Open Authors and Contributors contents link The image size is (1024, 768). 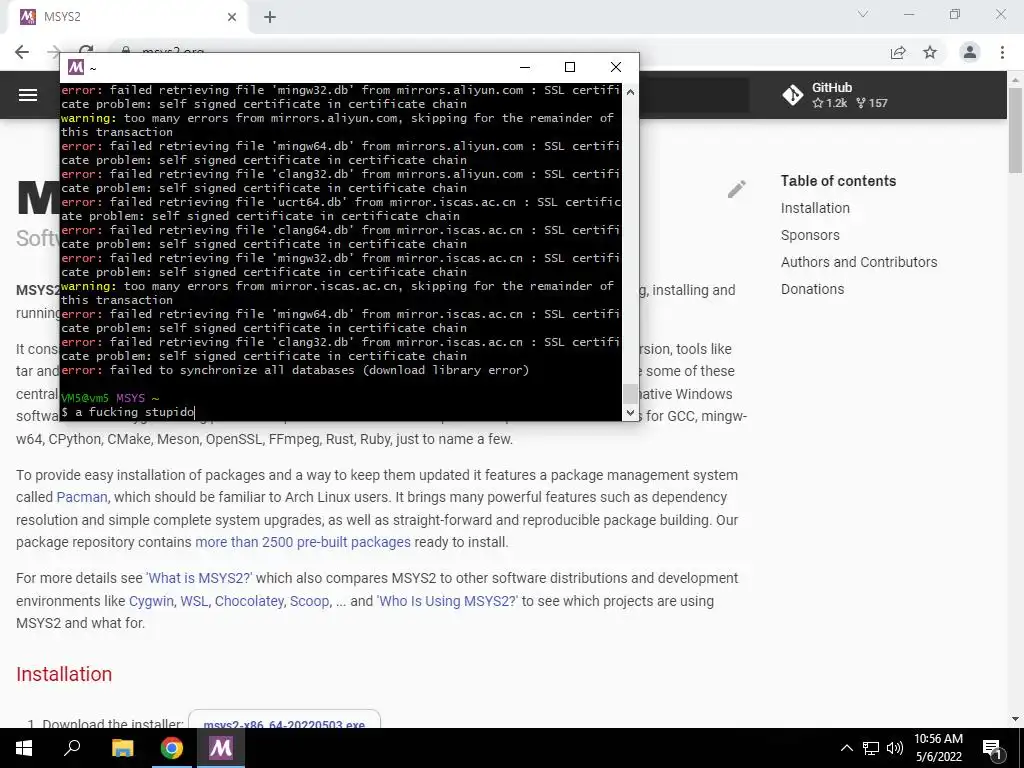[859, 262]
